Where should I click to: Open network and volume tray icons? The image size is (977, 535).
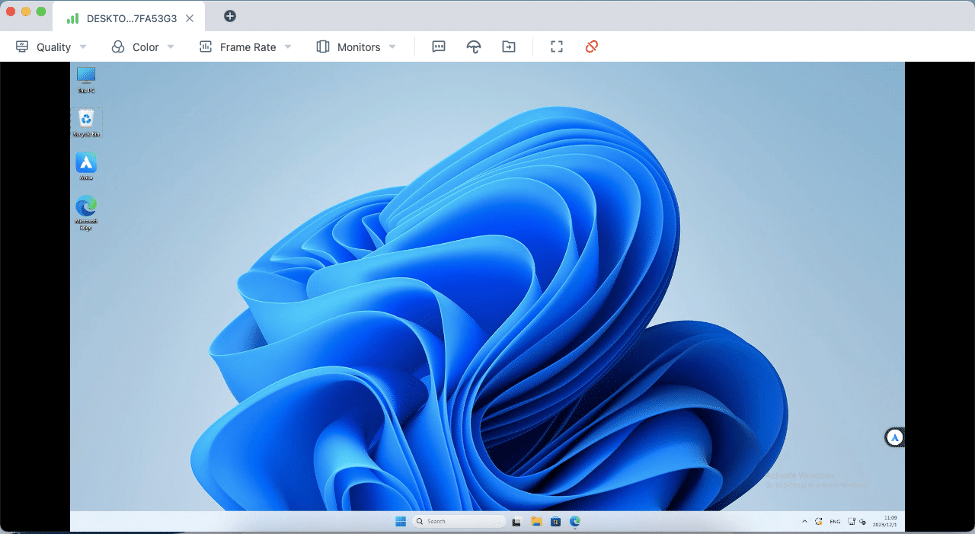pyautogui.click(x=857, y=521)
